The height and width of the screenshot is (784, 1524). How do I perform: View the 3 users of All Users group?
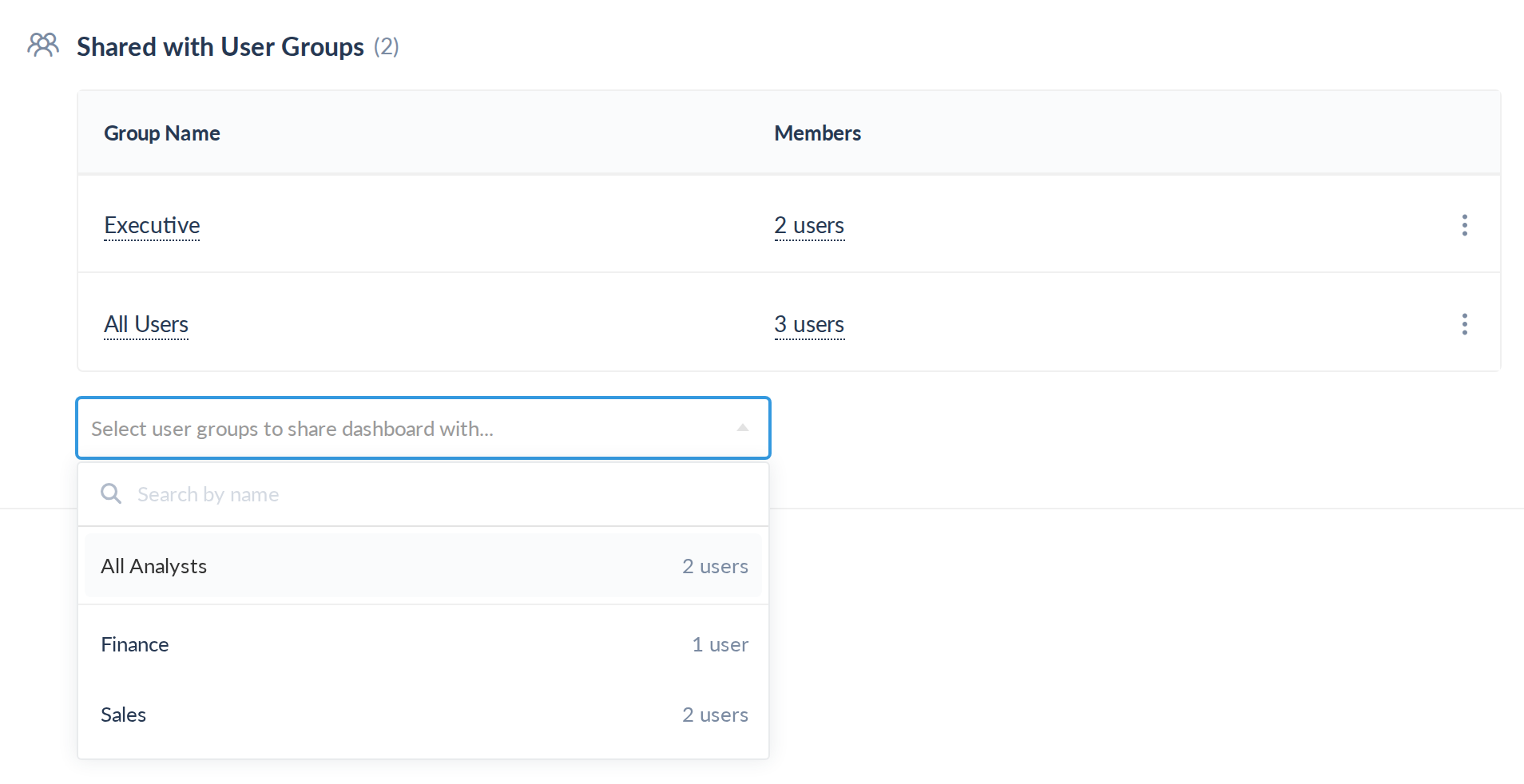coord(809,325)
